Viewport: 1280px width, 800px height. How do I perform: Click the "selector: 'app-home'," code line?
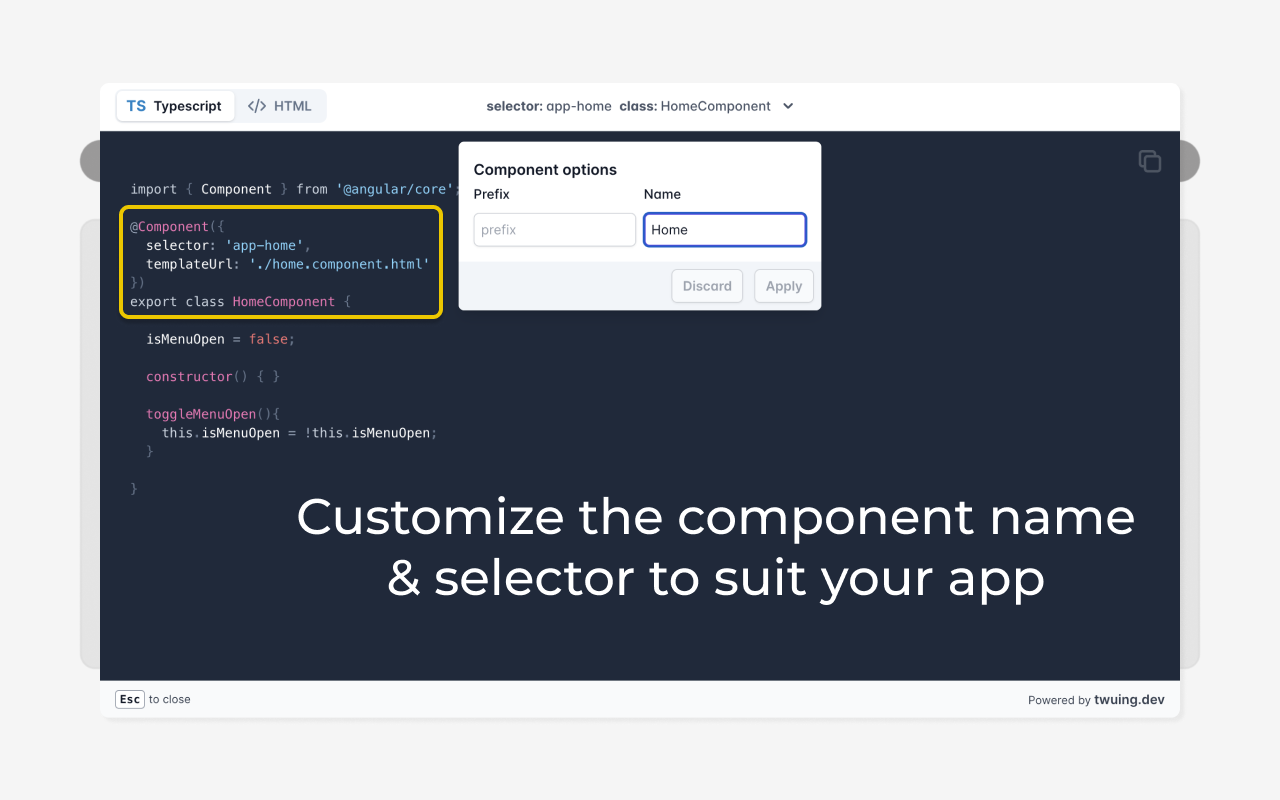(x=229, y=245)
